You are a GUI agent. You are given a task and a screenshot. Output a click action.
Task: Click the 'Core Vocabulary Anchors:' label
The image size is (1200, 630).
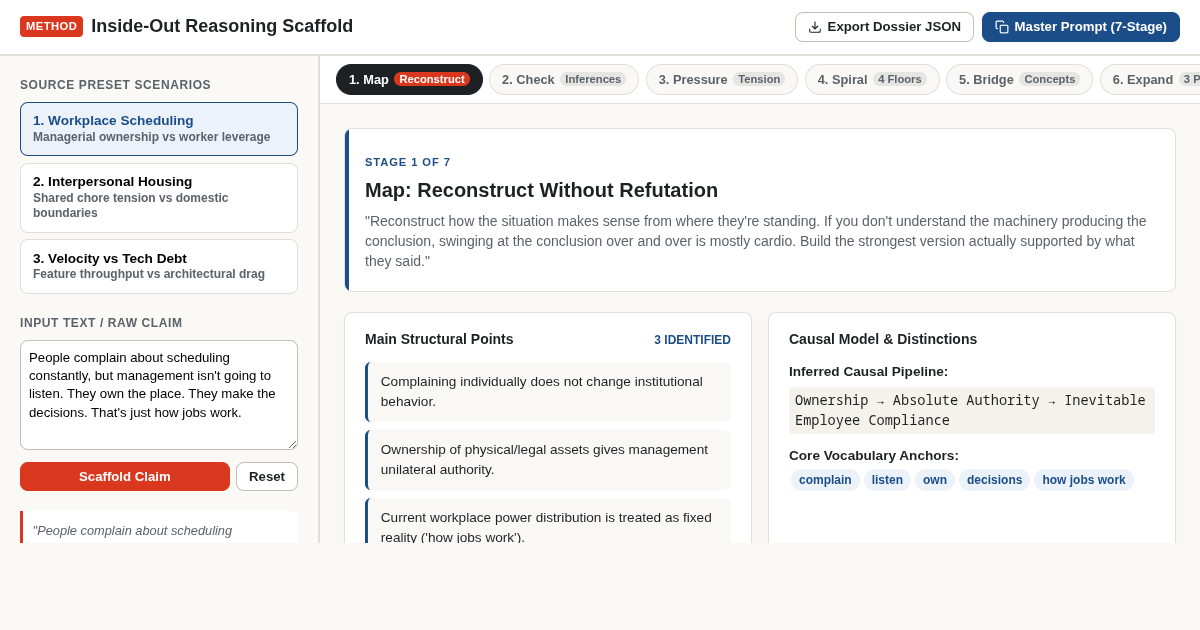pos(874,456)
